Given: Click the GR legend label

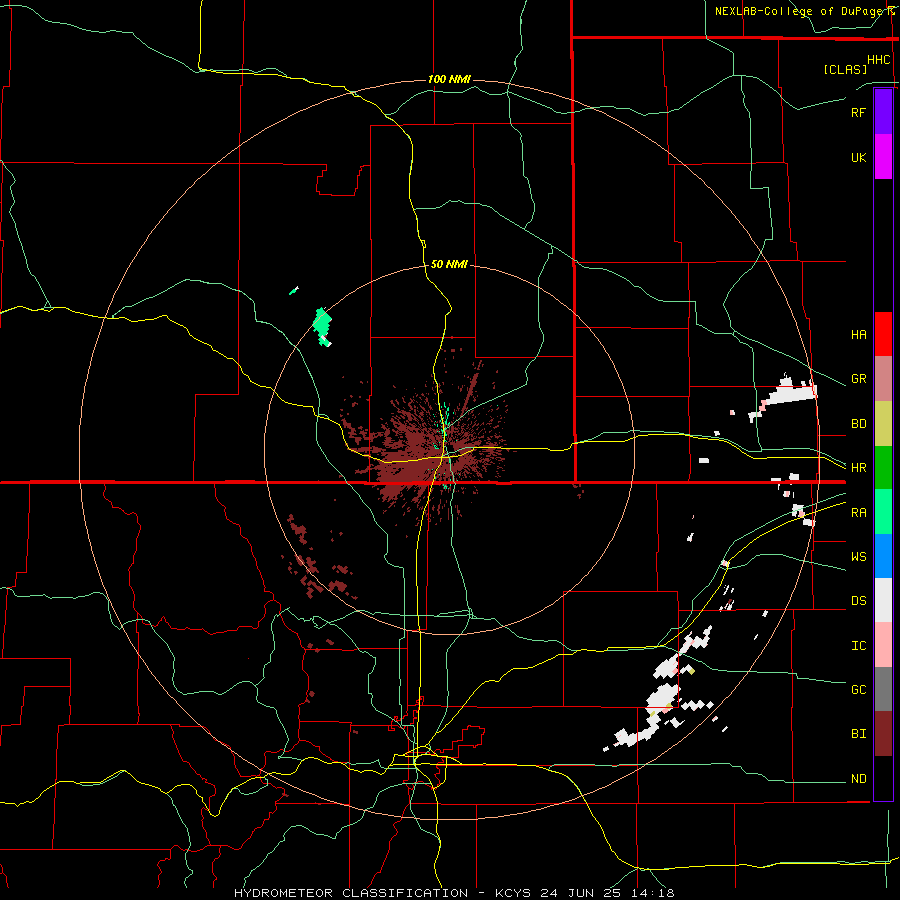Looking at the screenshot, I should pyautogui.click(x=858, y=379).
